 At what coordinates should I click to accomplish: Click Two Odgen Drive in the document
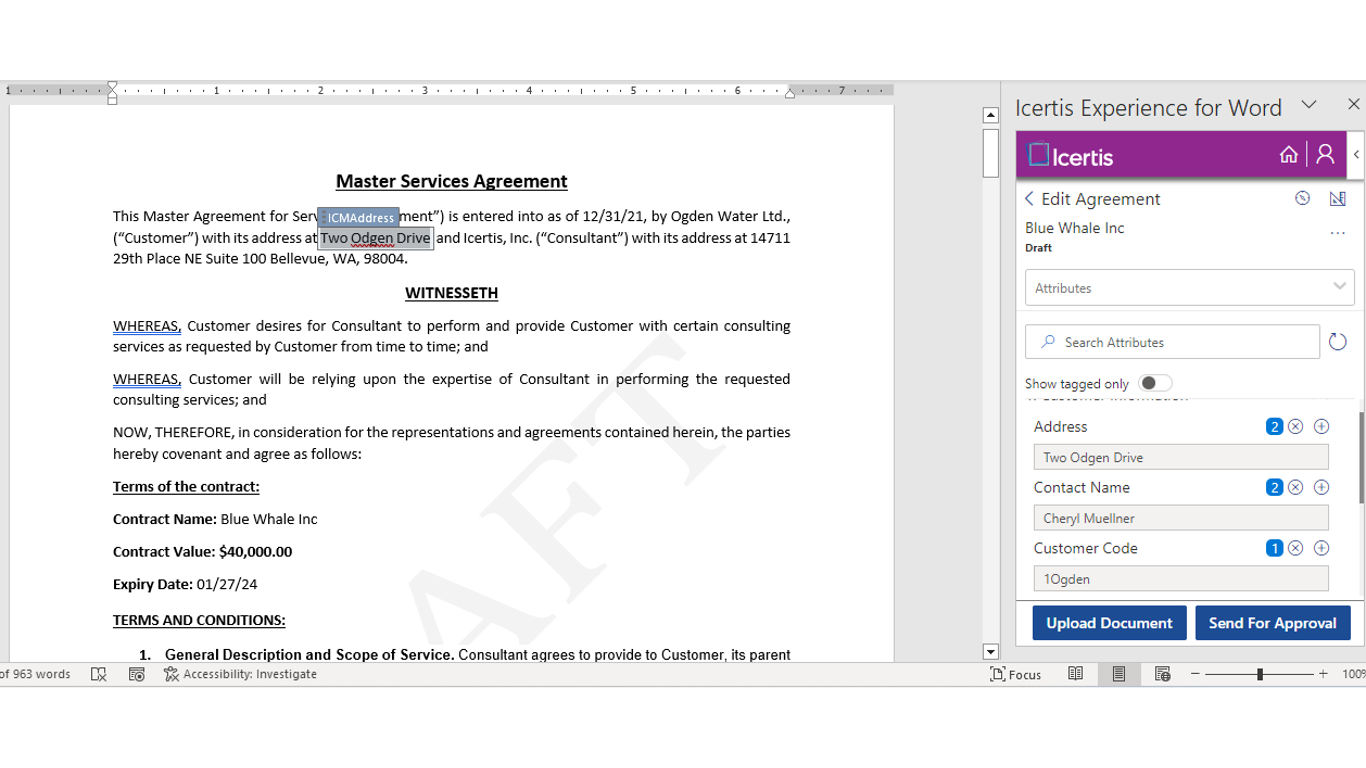tap(375, 238)
